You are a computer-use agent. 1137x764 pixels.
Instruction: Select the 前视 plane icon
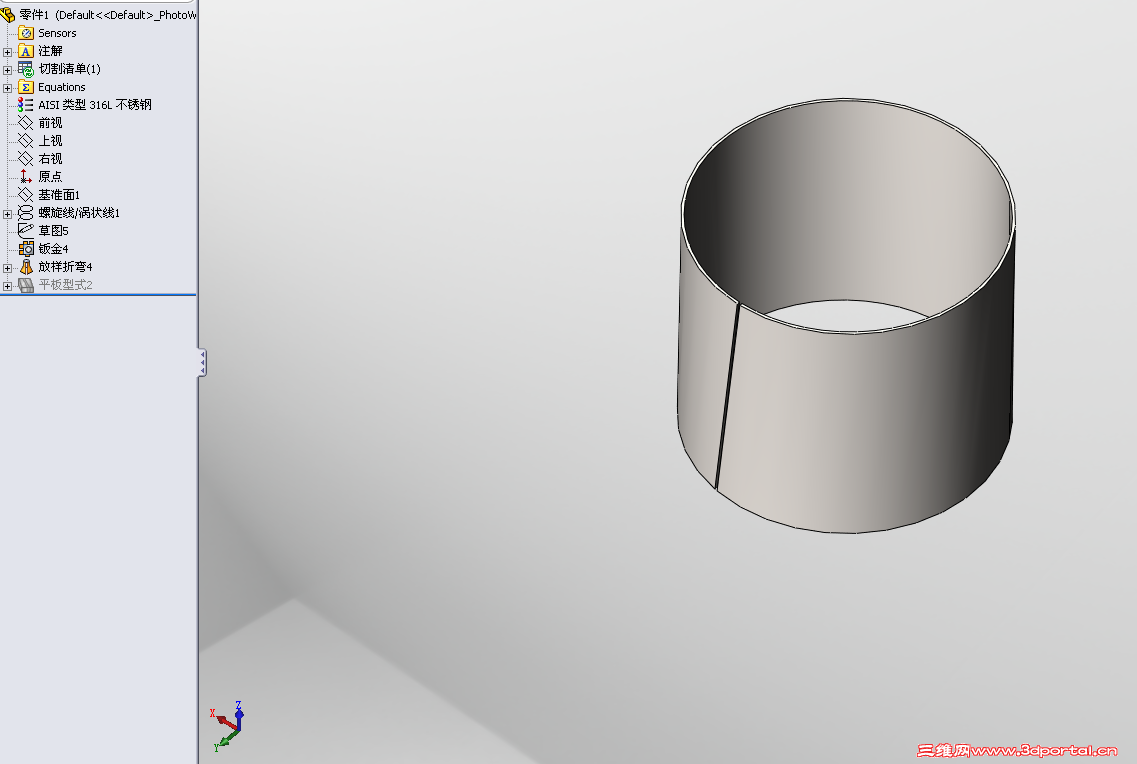point(25,123)
